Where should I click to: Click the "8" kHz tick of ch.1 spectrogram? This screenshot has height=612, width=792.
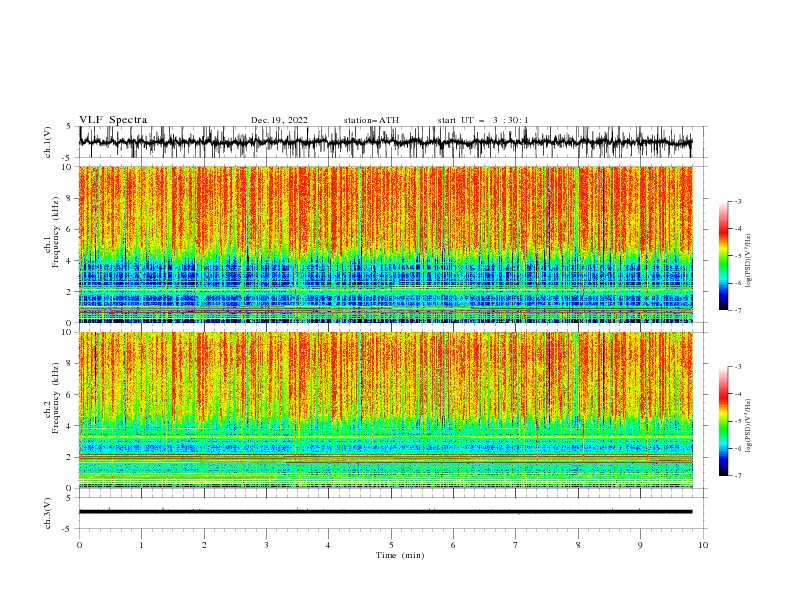coord(70,198)
